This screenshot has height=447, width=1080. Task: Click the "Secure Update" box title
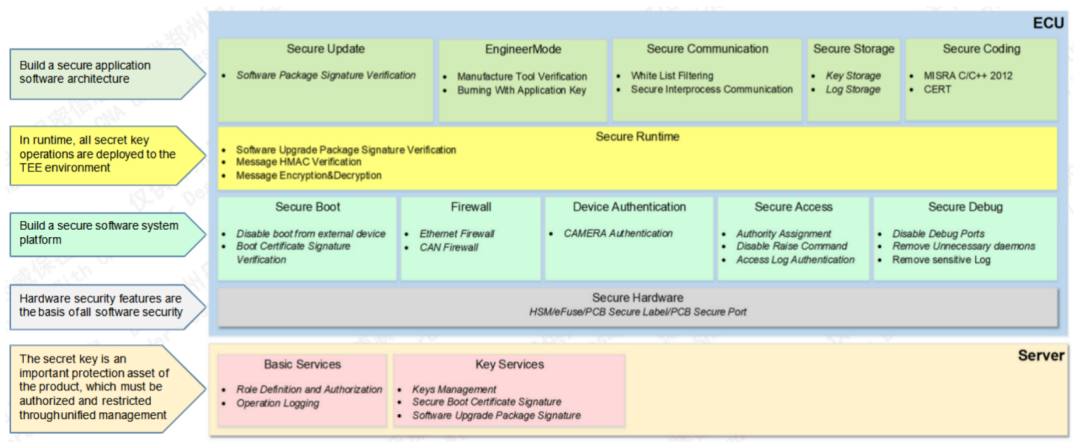tap(326, 49)
